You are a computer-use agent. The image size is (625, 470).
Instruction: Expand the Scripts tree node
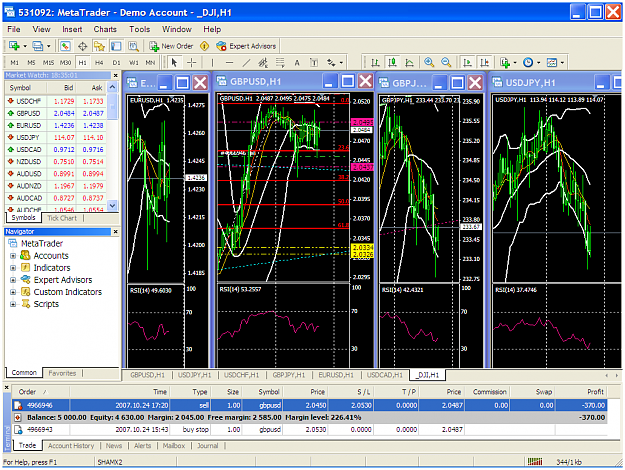click(13, 304)
